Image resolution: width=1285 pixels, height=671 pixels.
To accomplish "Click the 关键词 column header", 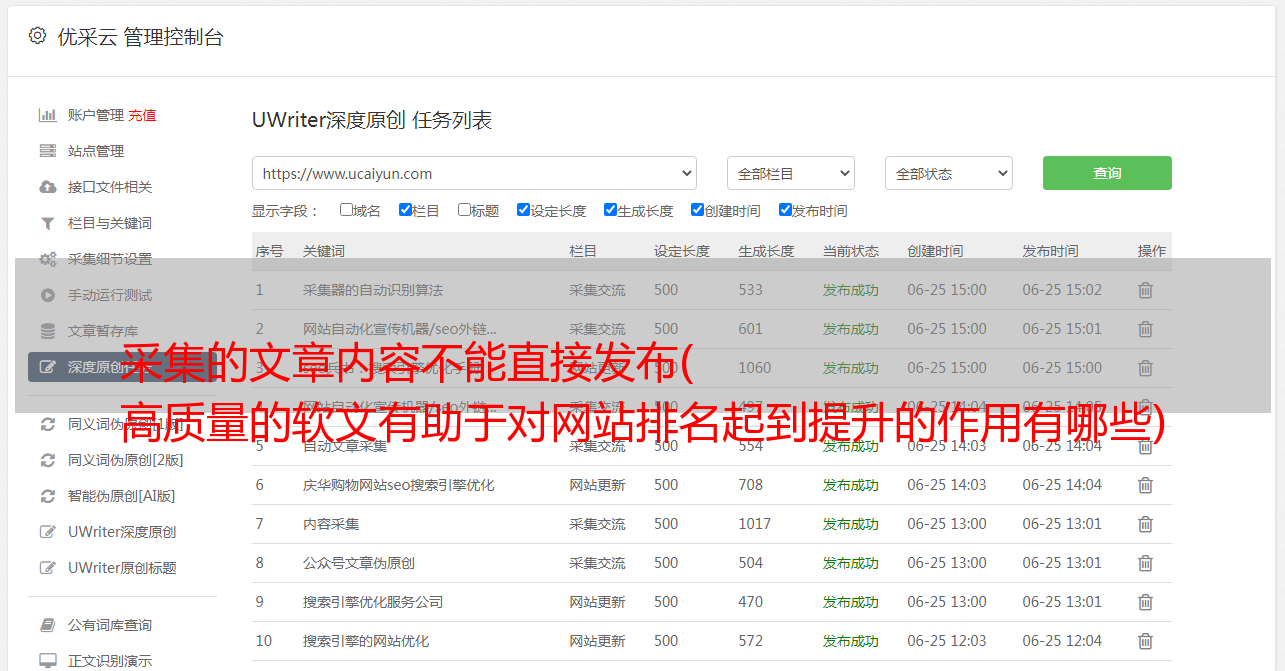I will click(324, 251).
